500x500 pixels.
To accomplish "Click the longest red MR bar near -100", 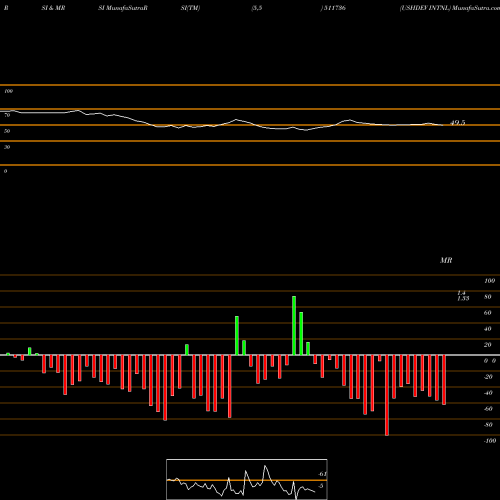I will click(x=387, y=395).
